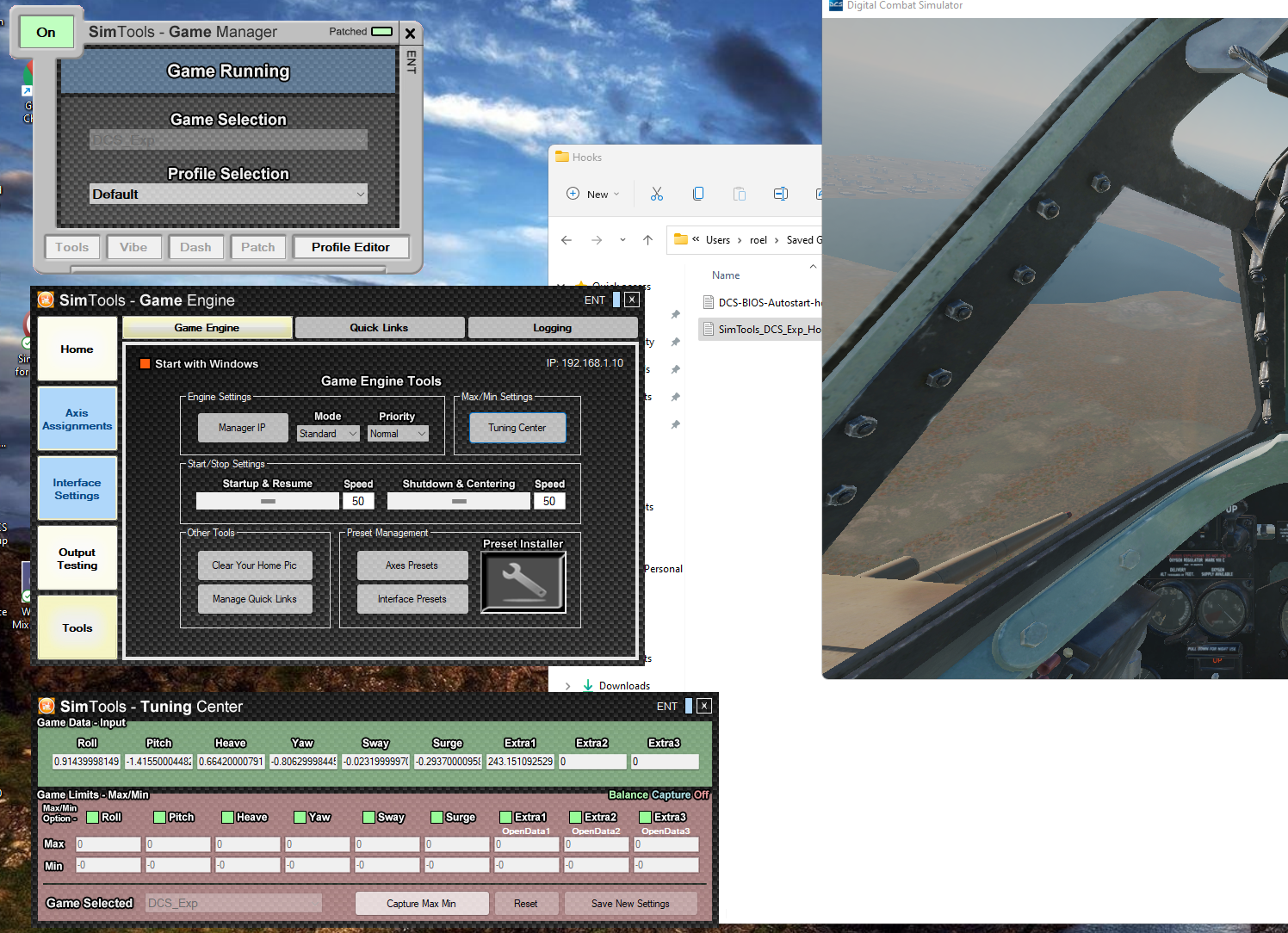1288x933 pixels.
Task: Enable the Roll Max/Min option checkbox
Action: (x=92, y=818)
